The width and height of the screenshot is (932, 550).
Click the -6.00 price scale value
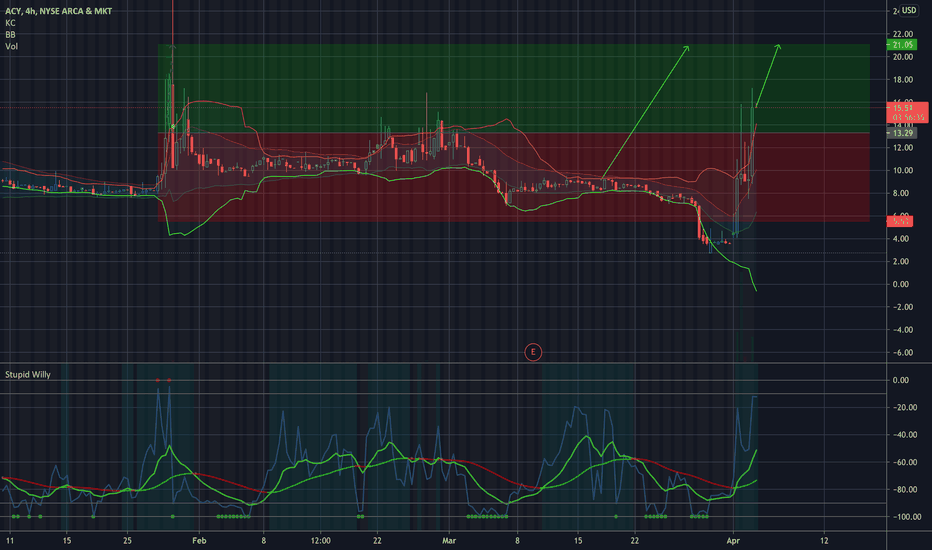901,353
